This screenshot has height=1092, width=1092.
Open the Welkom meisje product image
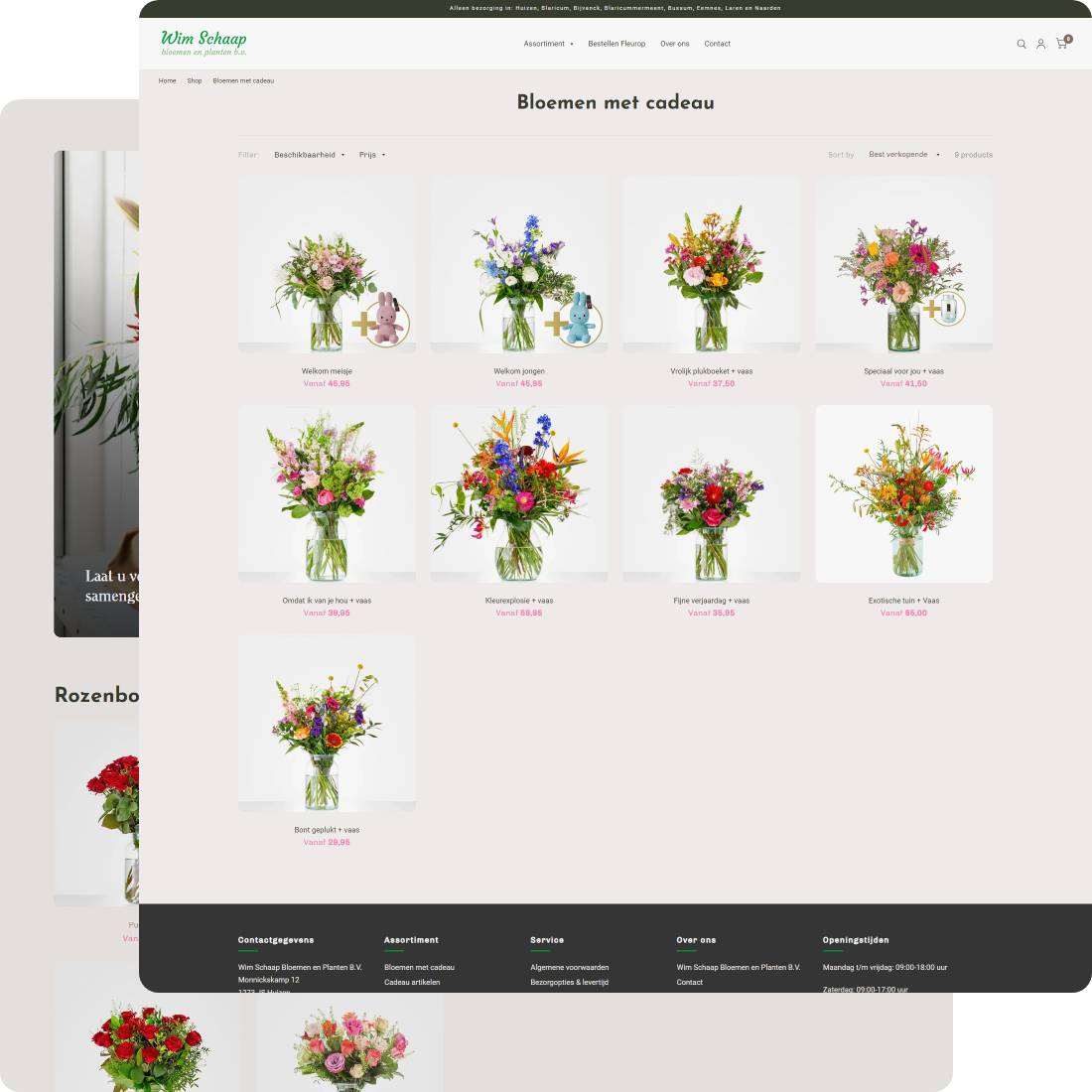327,265
